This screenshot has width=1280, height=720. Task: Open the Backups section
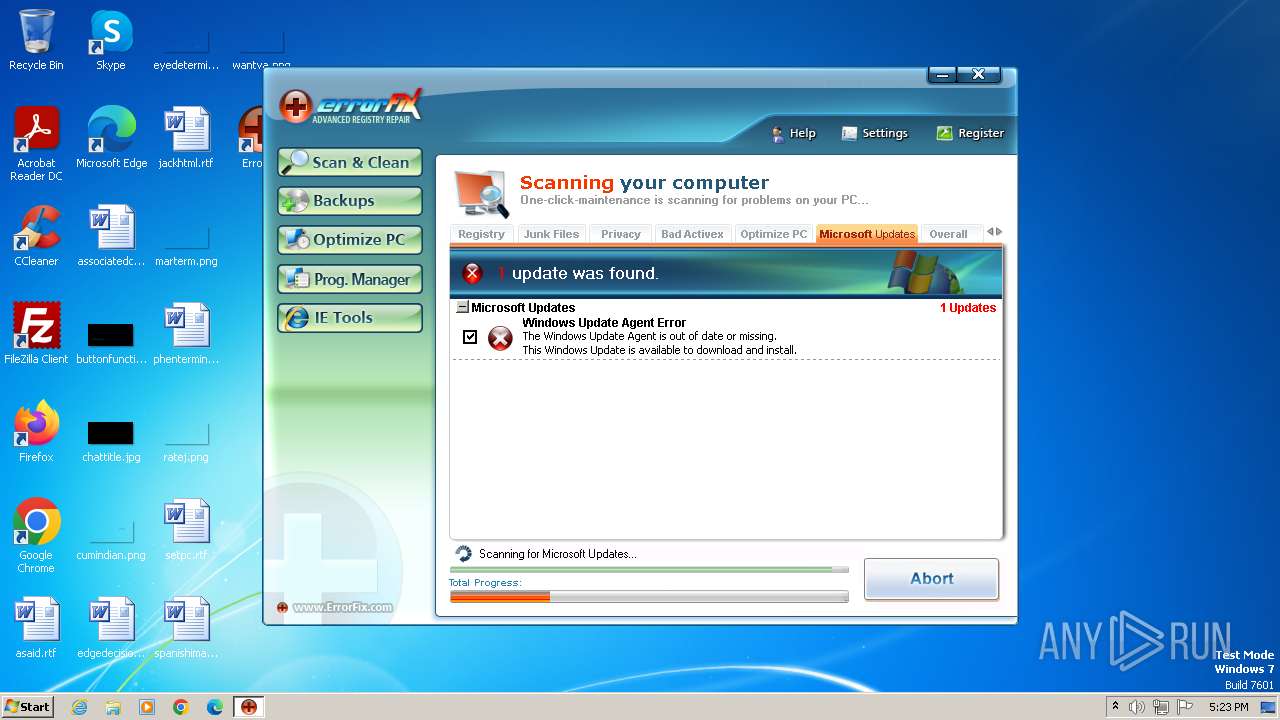(350, 201)
